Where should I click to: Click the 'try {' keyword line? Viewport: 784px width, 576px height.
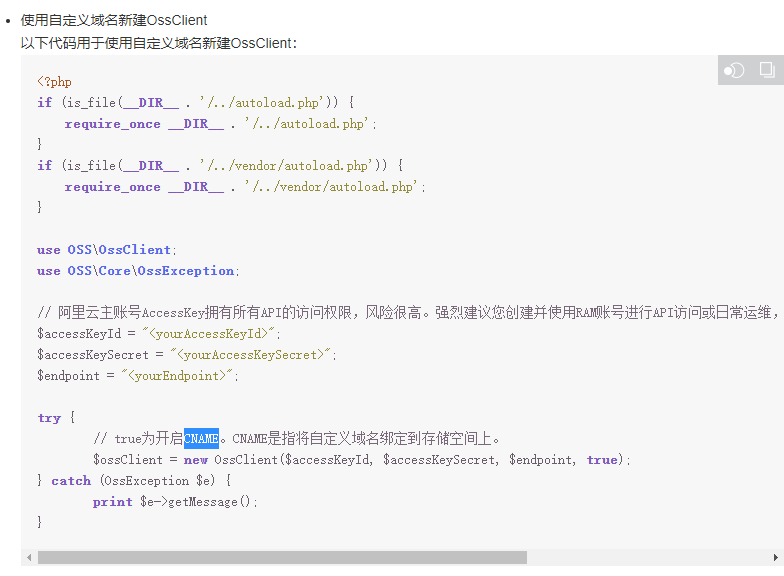point(56,418)
